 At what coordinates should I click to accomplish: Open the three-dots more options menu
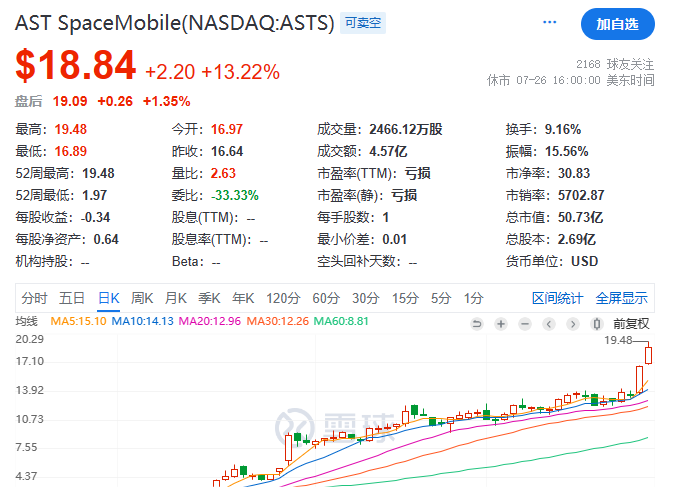tap(549, 22)
